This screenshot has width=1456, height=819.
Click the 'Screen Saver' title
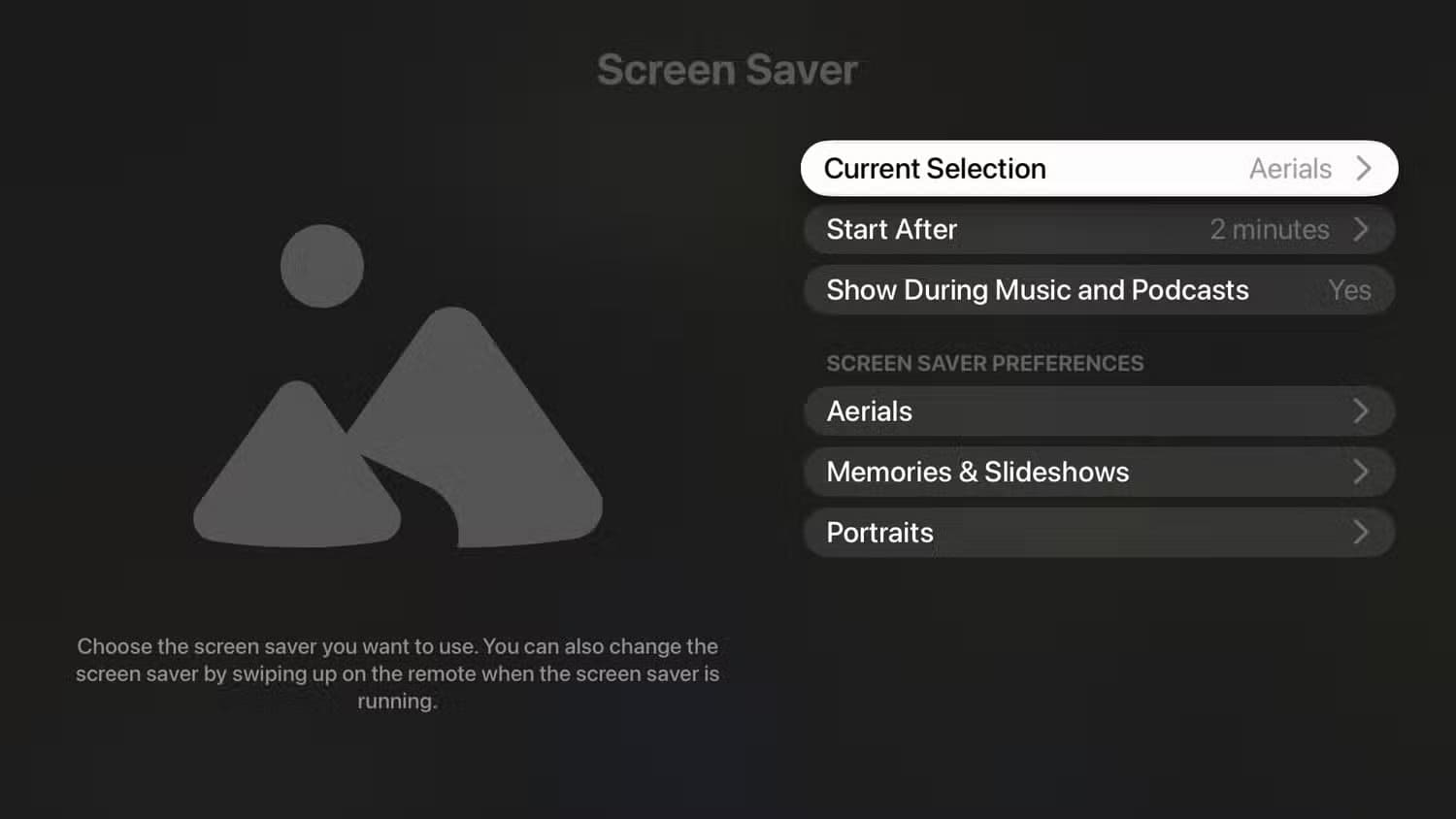(727, 70)
